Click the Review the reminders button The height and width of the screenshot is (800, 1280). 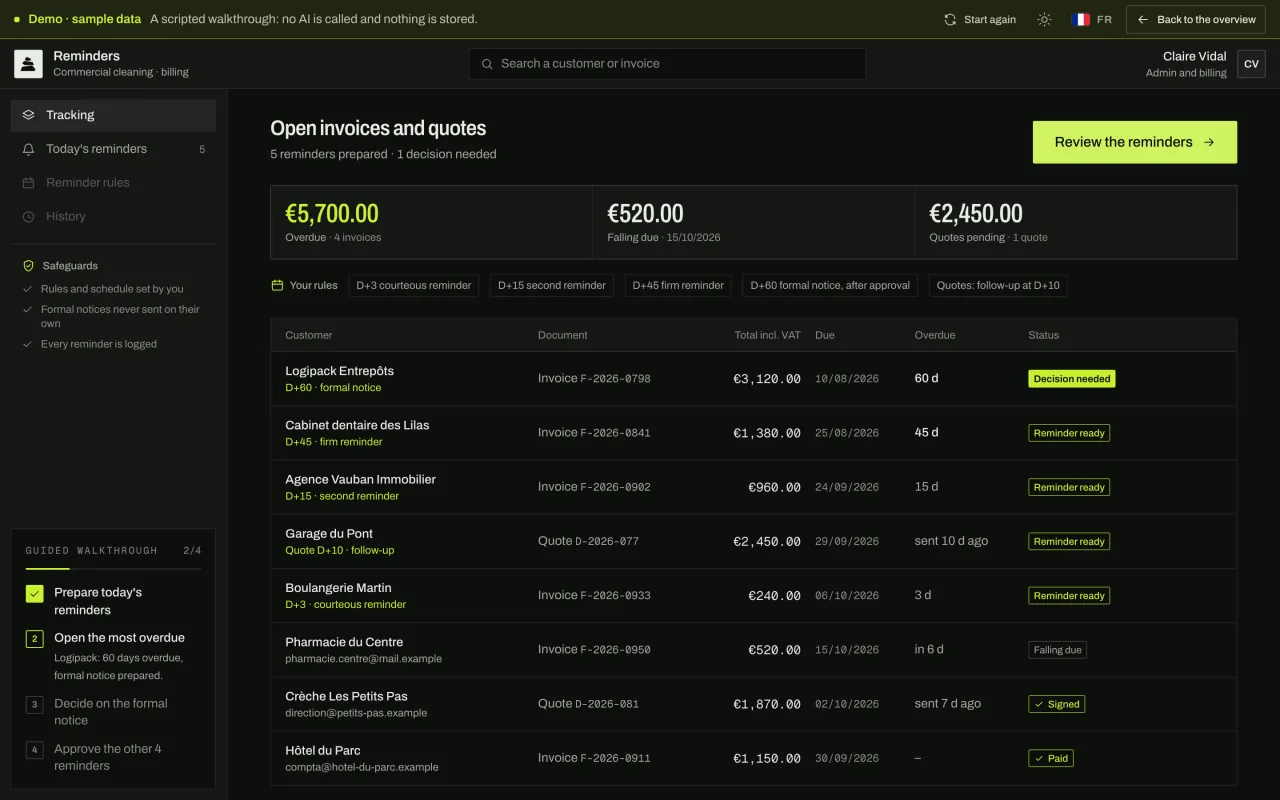point(1135,142)
